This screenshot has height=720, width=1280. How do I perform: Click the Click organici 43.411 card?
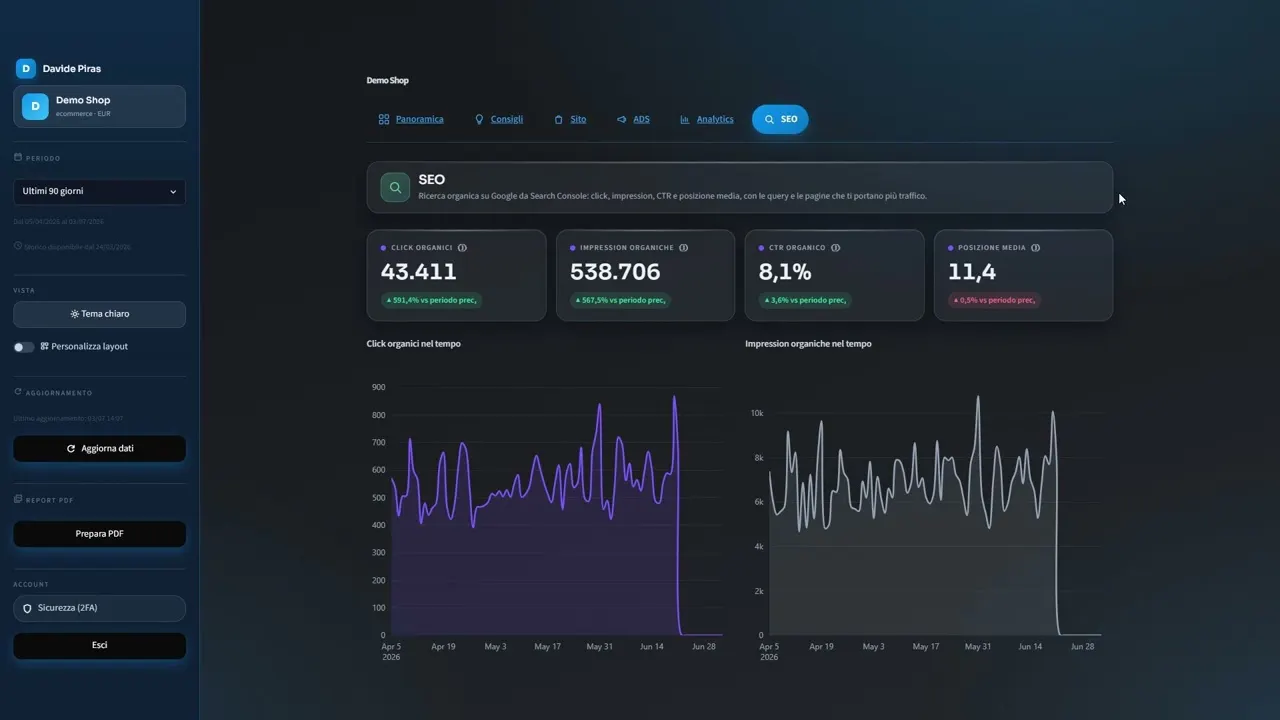456,275
